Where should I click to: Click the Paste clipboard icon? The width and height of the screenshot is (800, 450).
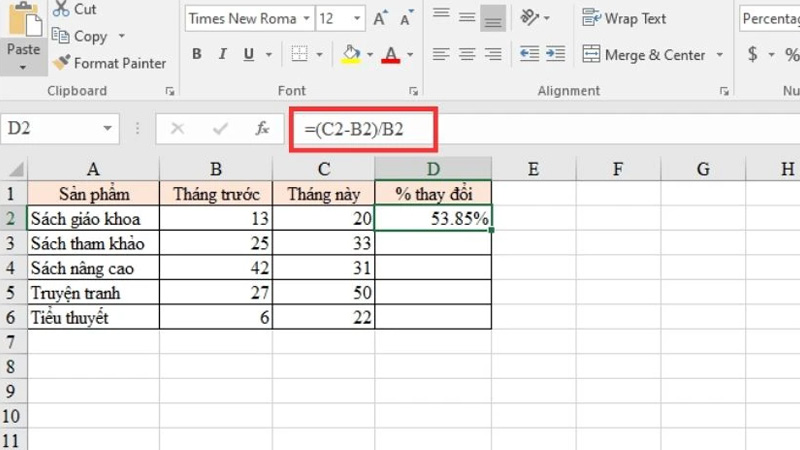click(x=24, y=20)
